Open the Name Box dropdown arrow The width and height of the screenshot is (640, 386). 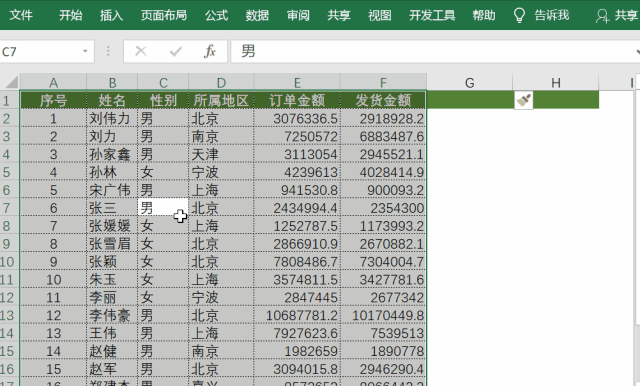(85, 51)
